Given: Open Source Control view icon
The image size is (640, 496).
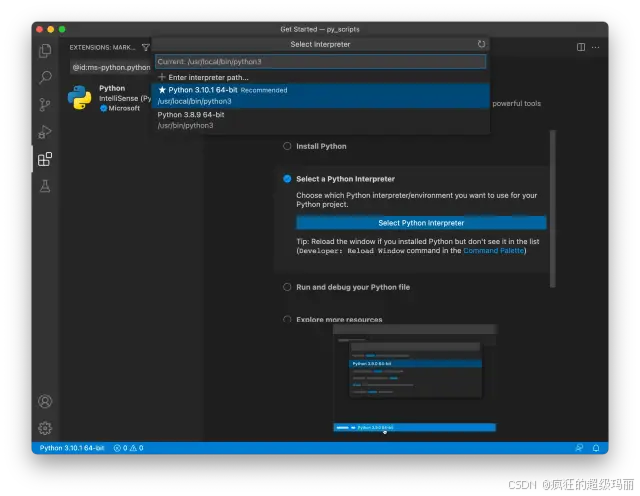Looking at the screenshot, I should pyautogui.click(x=45, y=105).
